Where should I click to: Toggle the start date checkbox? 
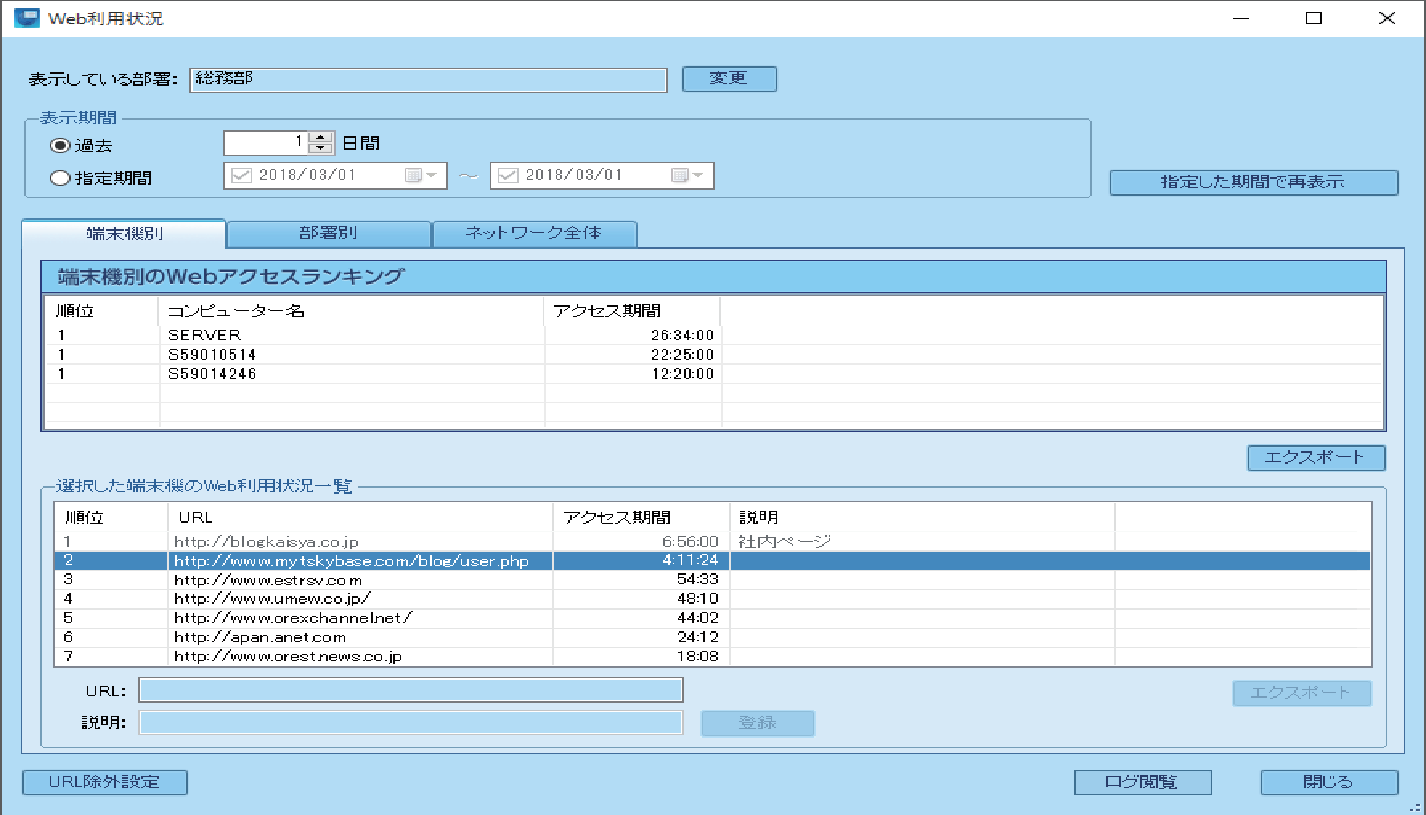242,175
